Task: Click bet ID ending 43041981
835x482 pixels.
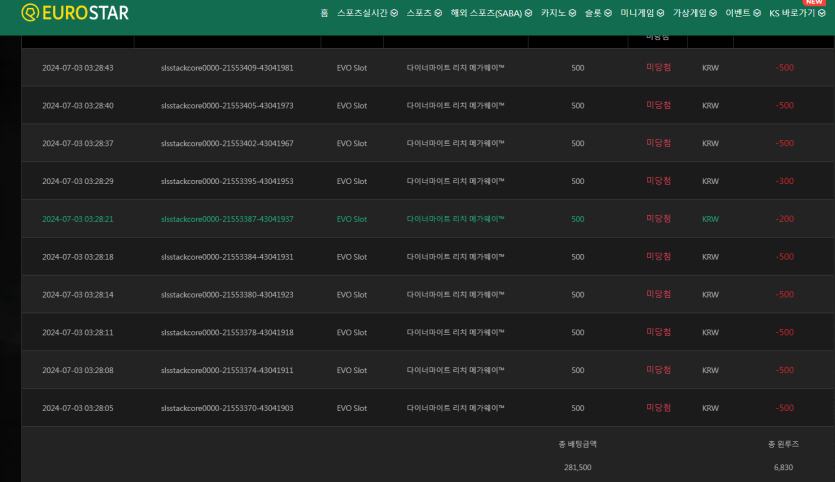Action: coord(227,68)
